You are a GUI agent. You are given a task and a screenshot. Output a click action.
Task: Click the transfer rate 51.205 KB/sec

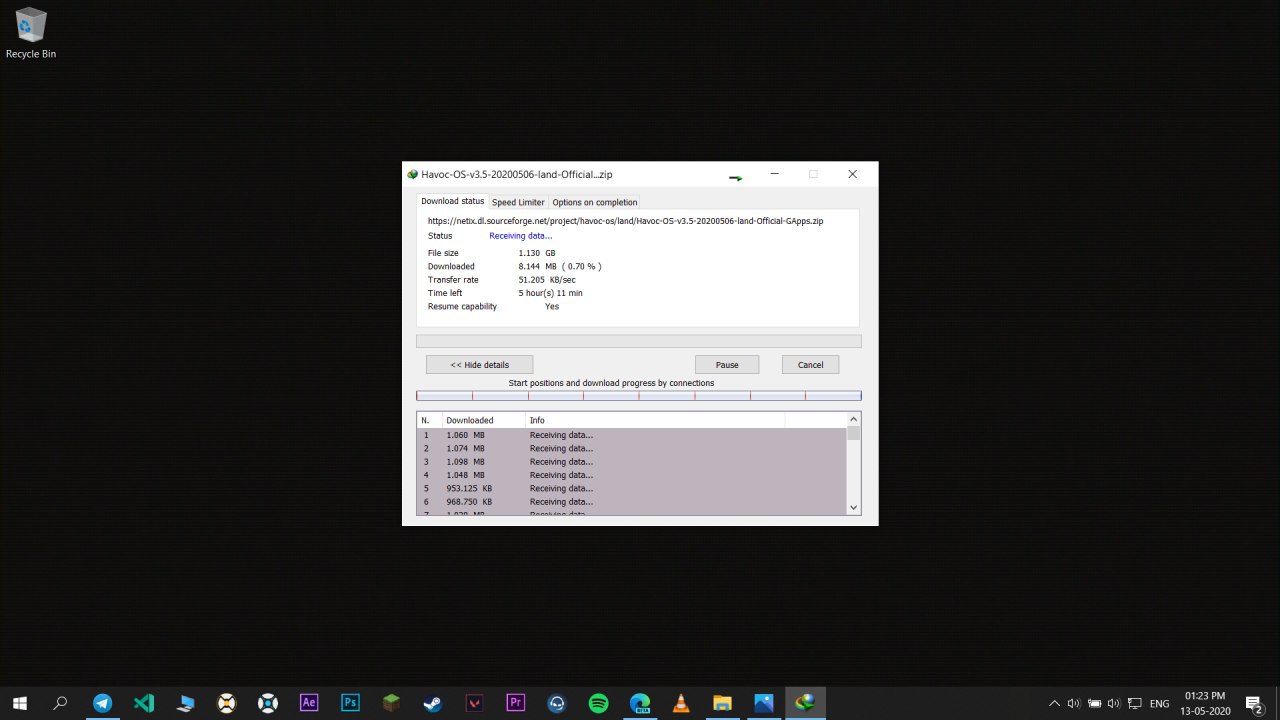click(546, 280)
